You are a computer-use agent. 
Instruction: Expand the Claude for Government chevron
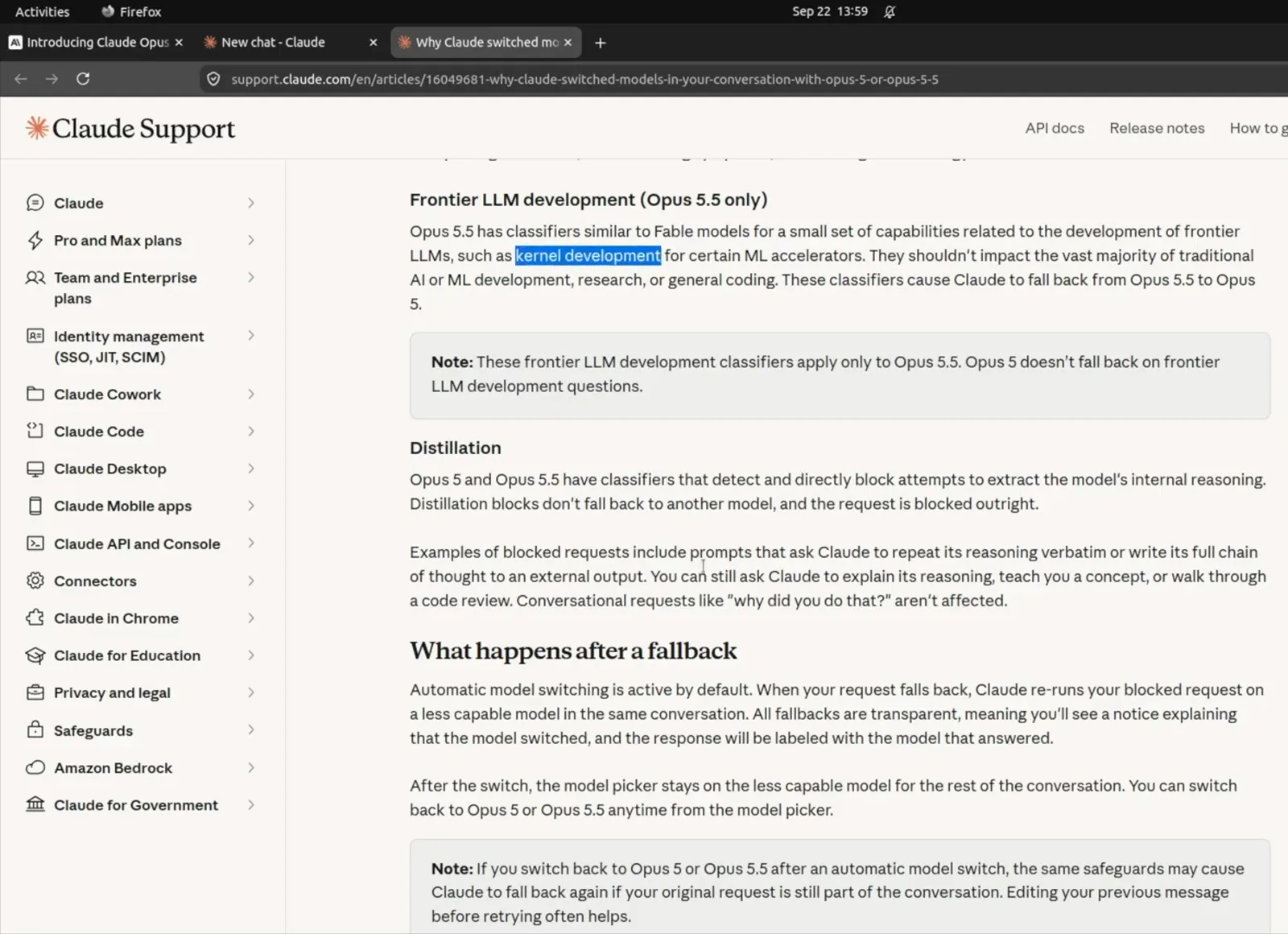point(251,804)
